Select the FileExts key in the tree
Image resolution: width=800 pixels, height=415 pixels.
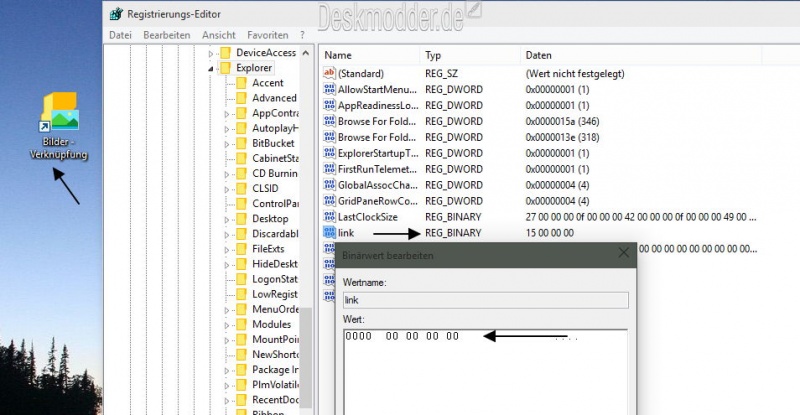[270, 249]
